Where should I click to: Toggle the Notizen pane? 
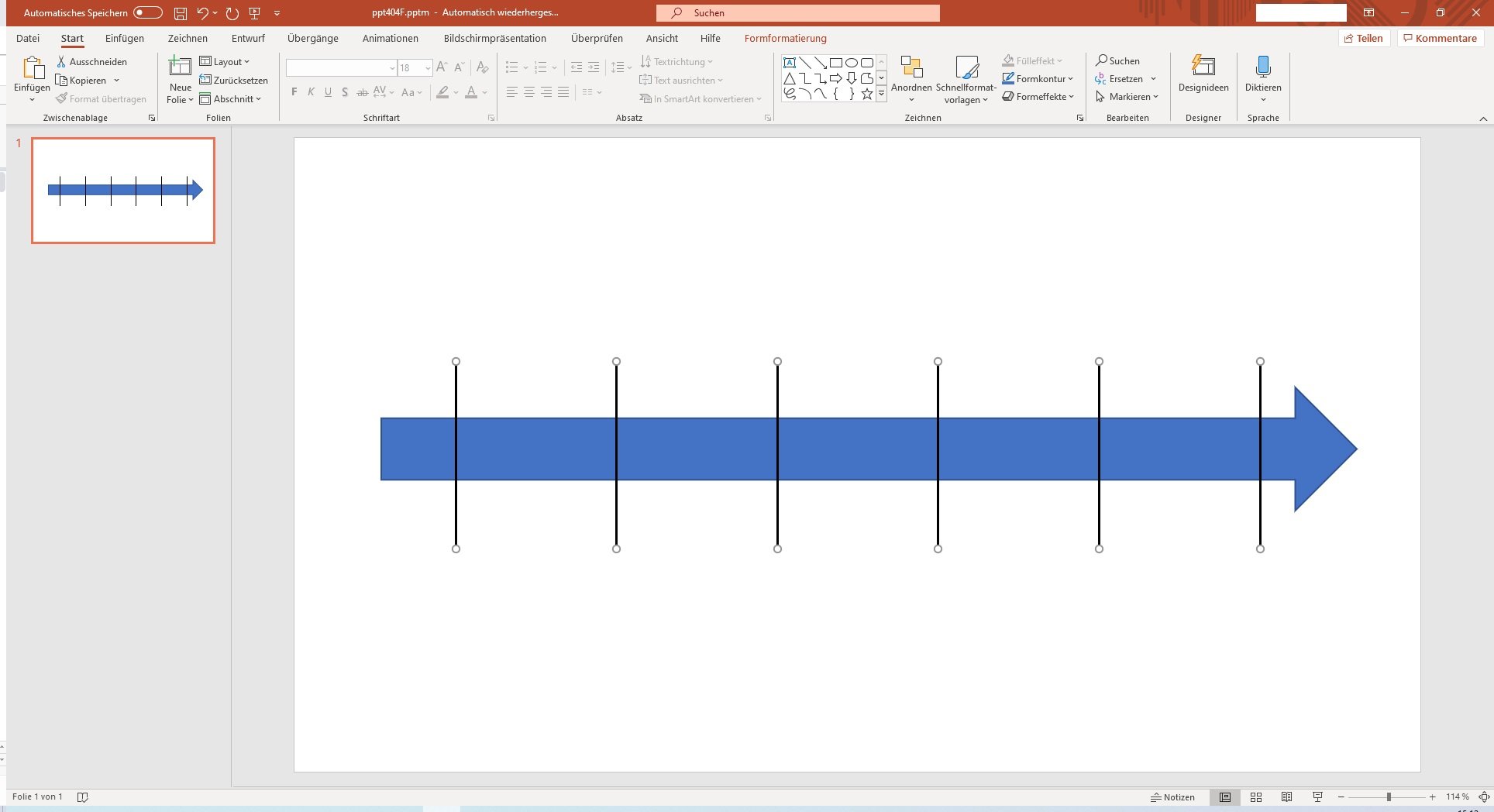coord(1172,797)
